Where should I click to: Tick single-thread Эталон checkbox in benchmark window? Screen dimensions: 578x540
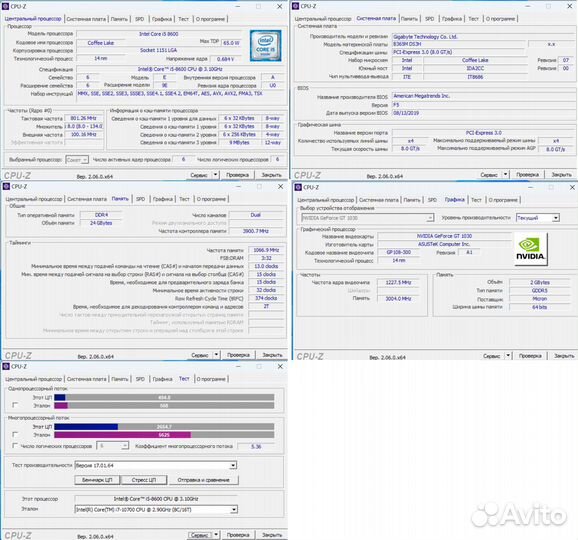click(x=15, y=405)
